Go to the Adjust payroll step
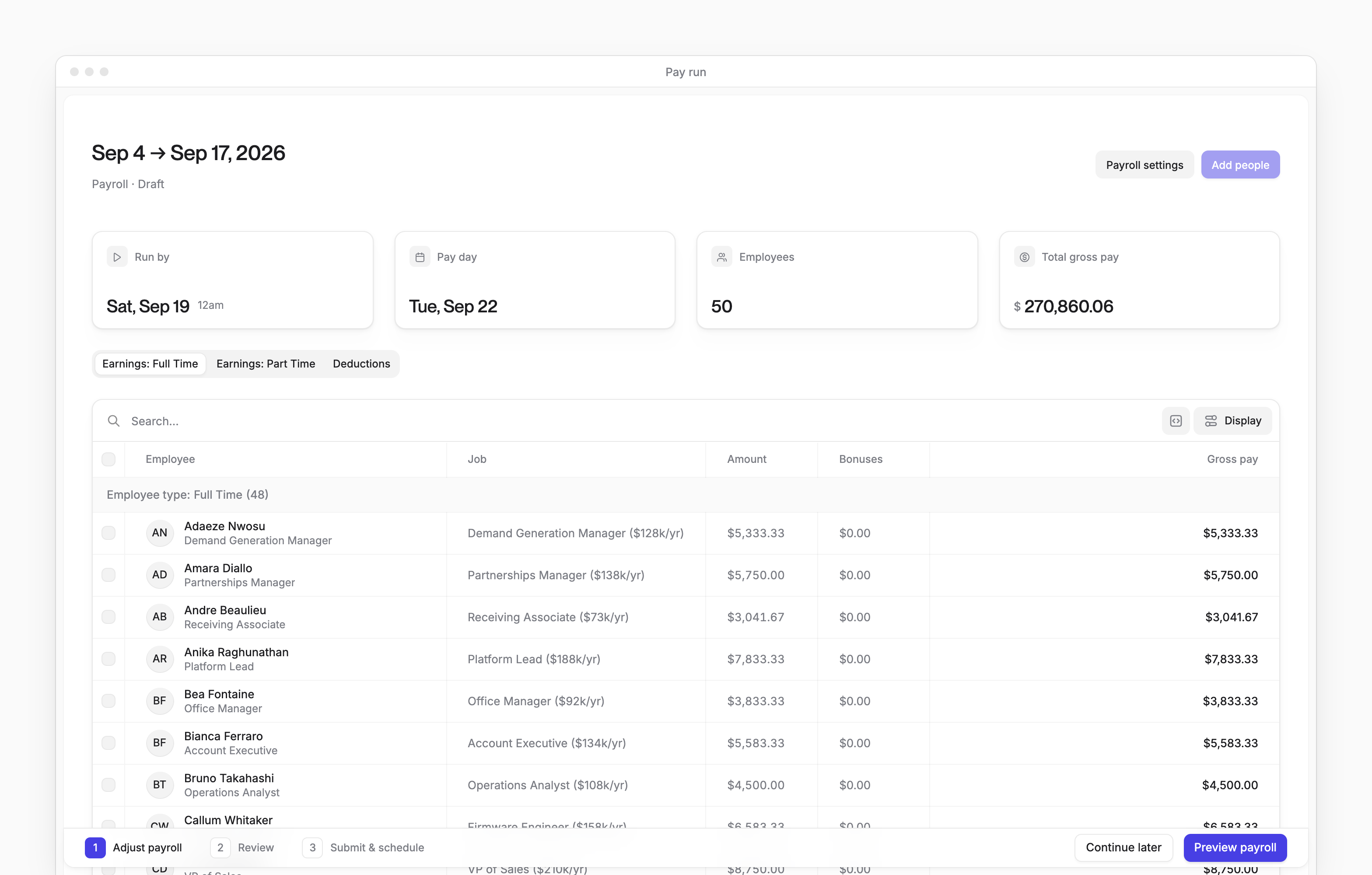1372x875 pixels. click(x=133, y=848)
